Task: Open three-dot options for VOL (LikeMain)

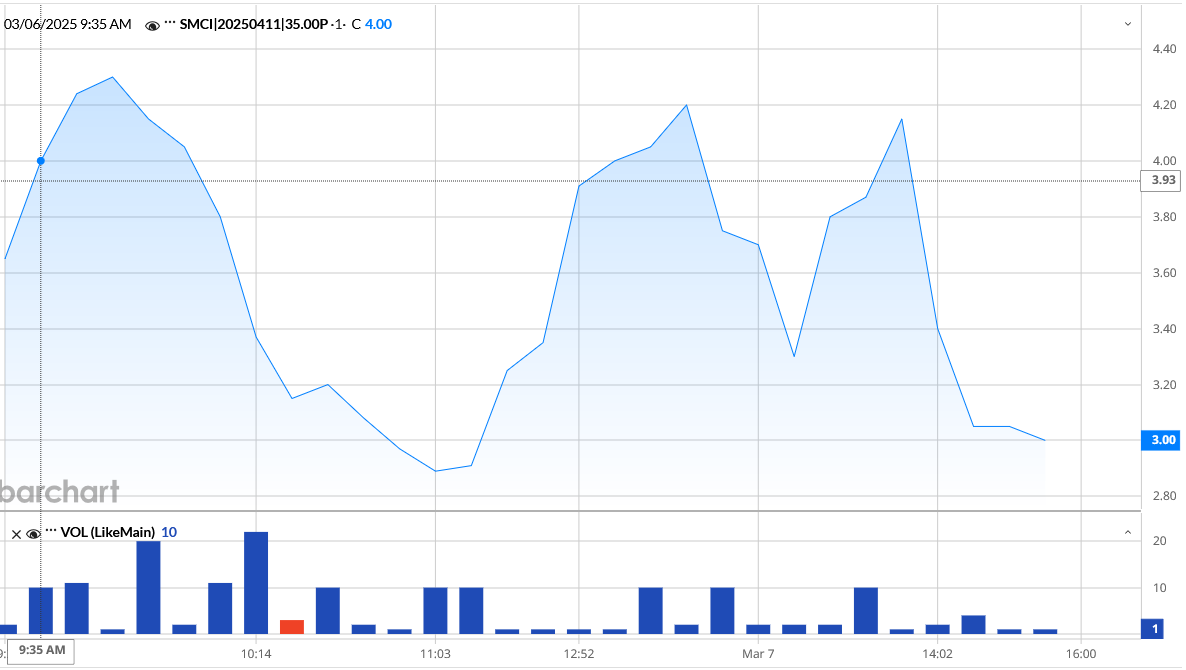Action: point(51,531)
